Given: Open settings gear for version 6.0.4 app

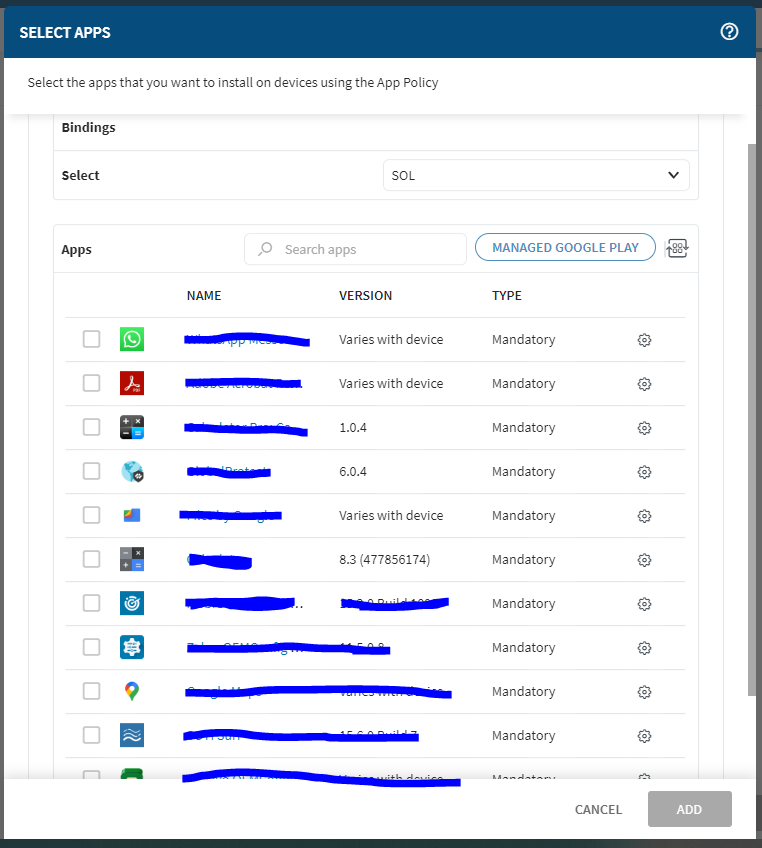Looking at the screenshot, I should click(x=644, y=472).
